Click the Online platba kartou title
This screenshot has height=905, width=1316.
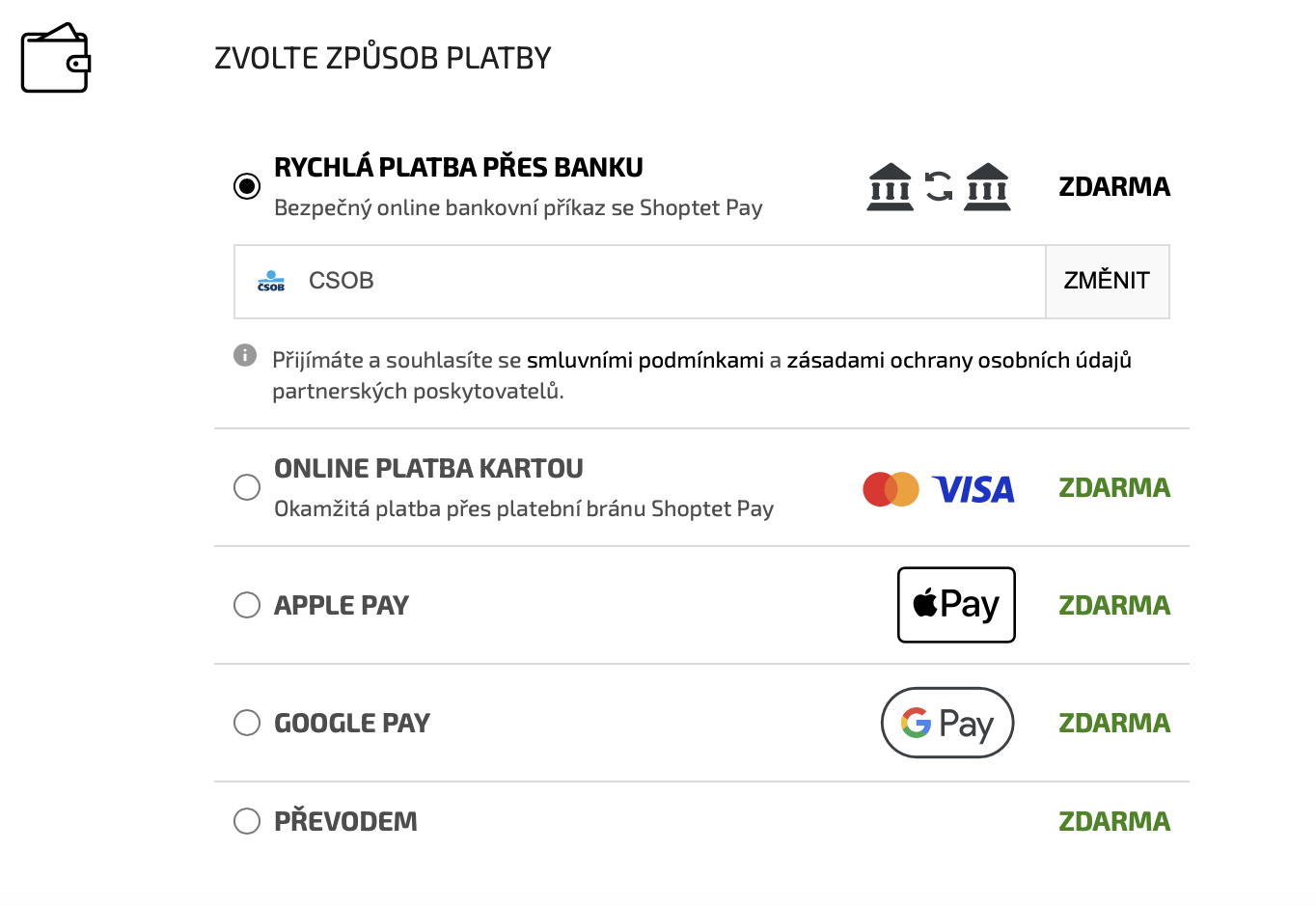428,468
